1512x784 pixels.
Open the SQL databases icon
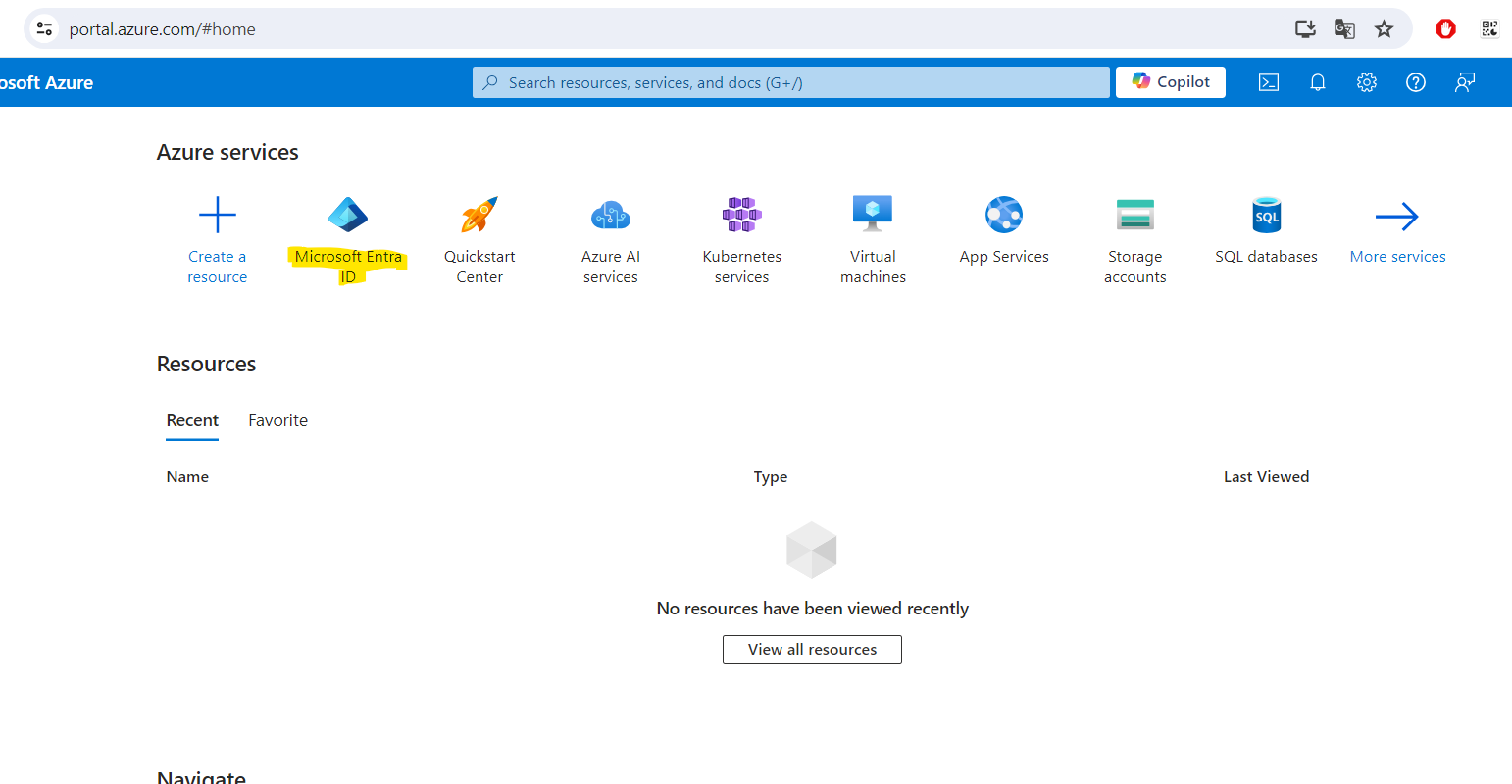click(x=1267, y=215)
